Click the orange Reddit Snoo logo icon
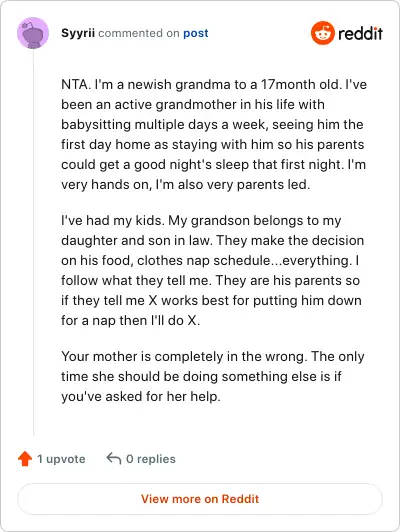Viewport: 400px width, 532px height. click(323, 33)
